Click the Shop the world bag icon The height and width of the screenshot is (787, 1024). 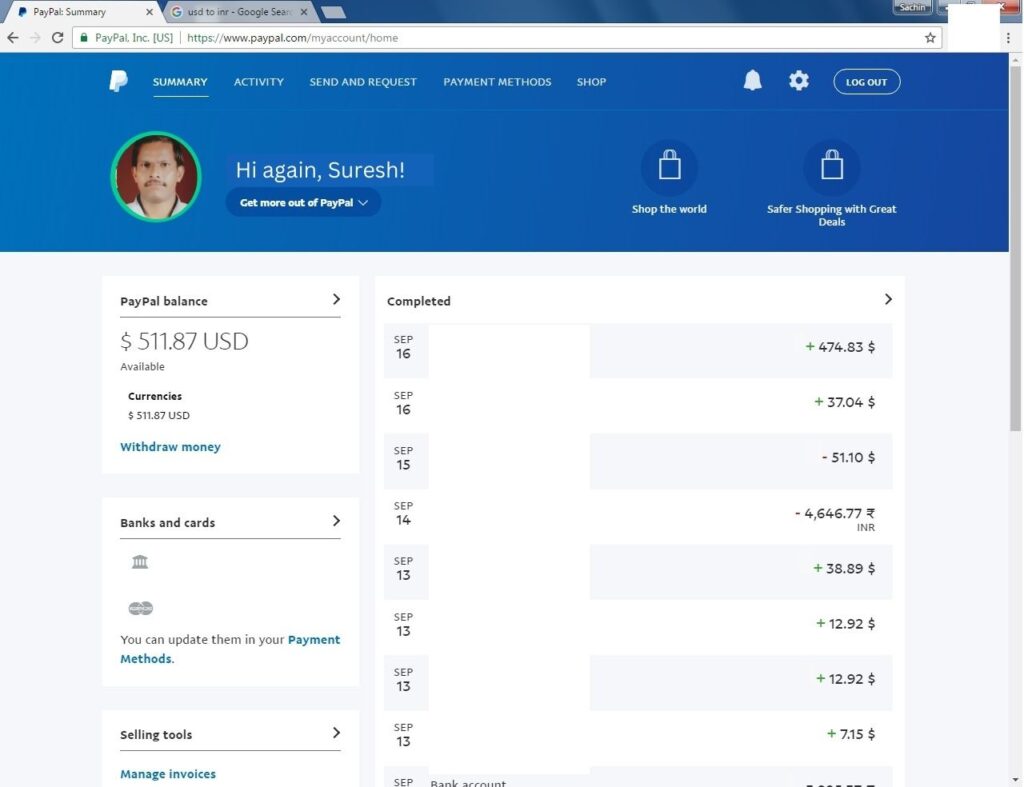pyautogui.click(x=669, y=167)
